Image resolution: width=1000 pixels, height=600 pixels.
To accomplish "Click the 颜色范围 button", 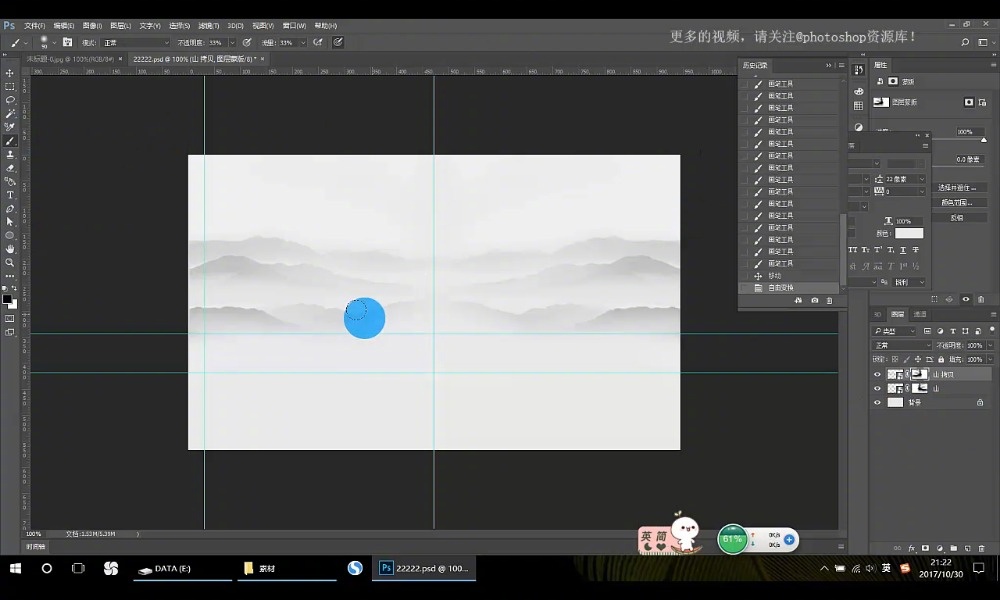I will (x=957, y=203).
